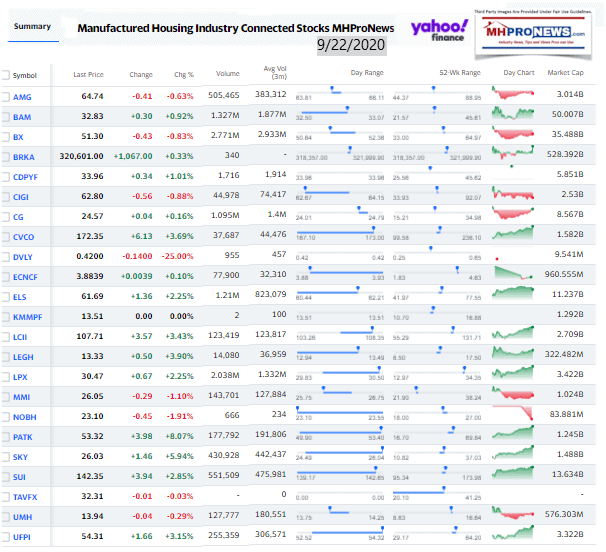
Task: Click the Yahoo Finance logo
Action: (x=439, y=31)
